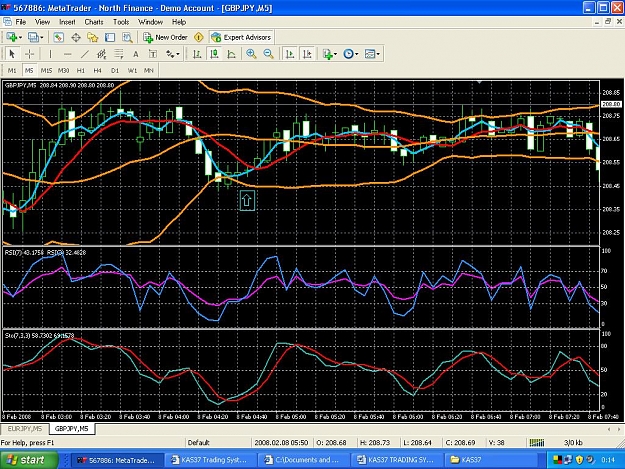Select the H1 timeframe button
Screen dimensions: 625x469
point(81,71)
